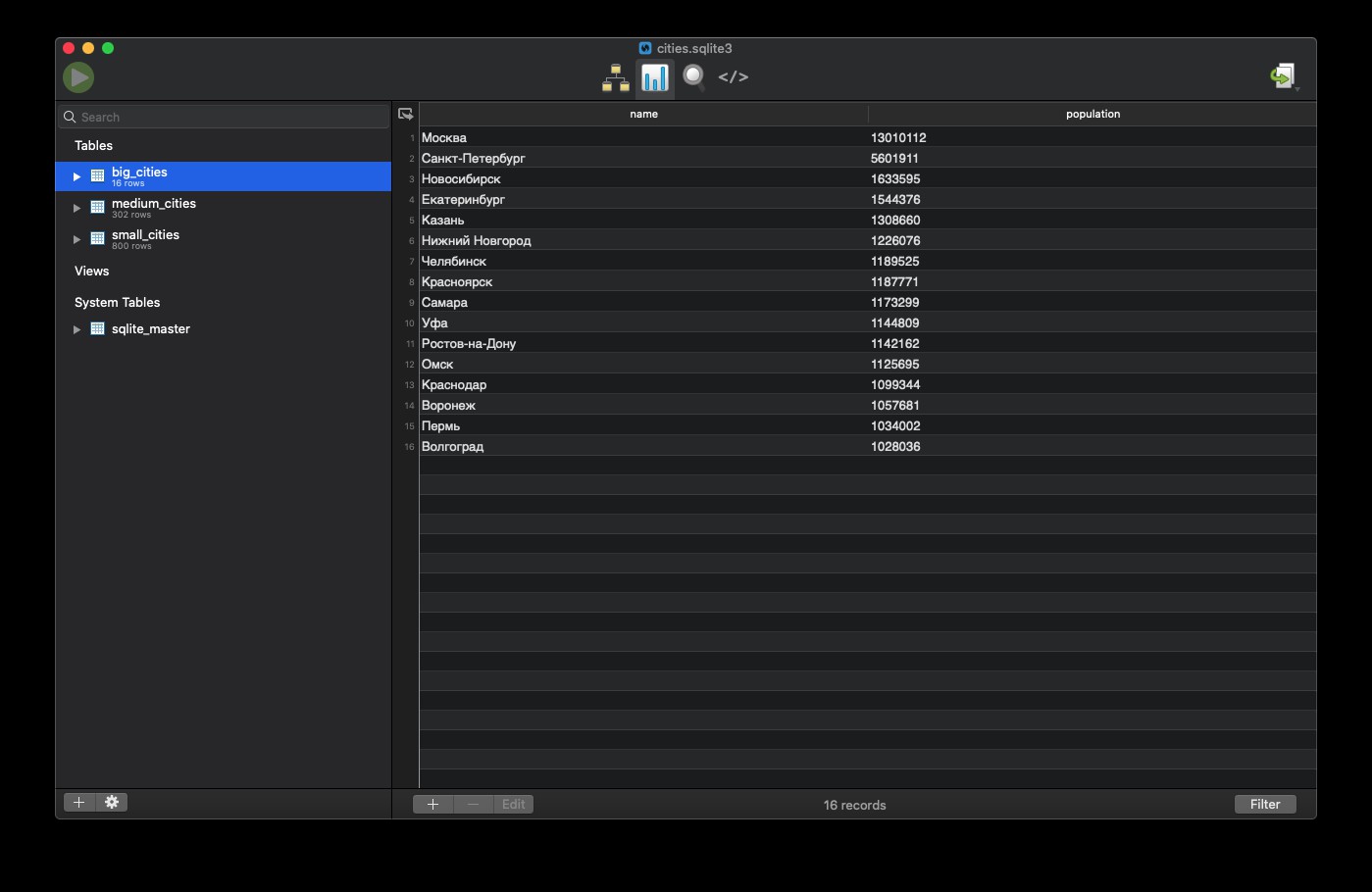Select the Воронеж name cell
Viewport: 1372px width, 892px height.
click(643, 405)
